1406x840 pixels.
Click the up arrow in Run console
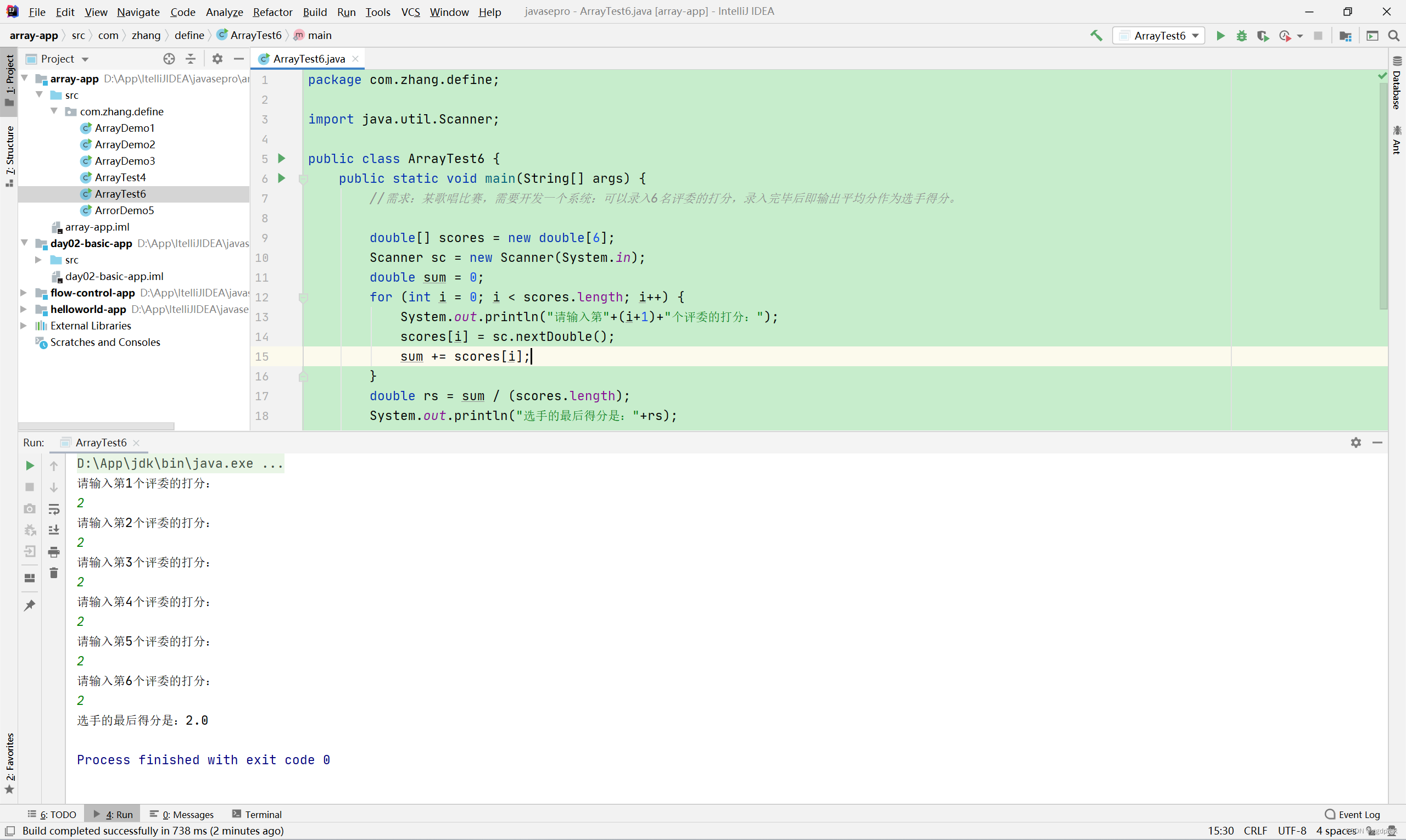click(54, 465)
